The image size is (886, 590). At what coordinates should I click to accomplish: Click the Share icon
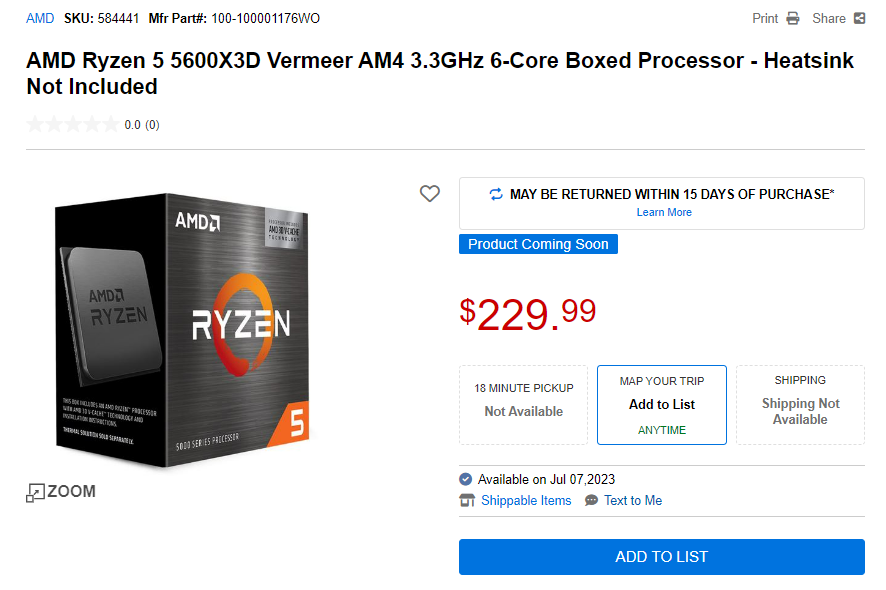click(862, 18)
